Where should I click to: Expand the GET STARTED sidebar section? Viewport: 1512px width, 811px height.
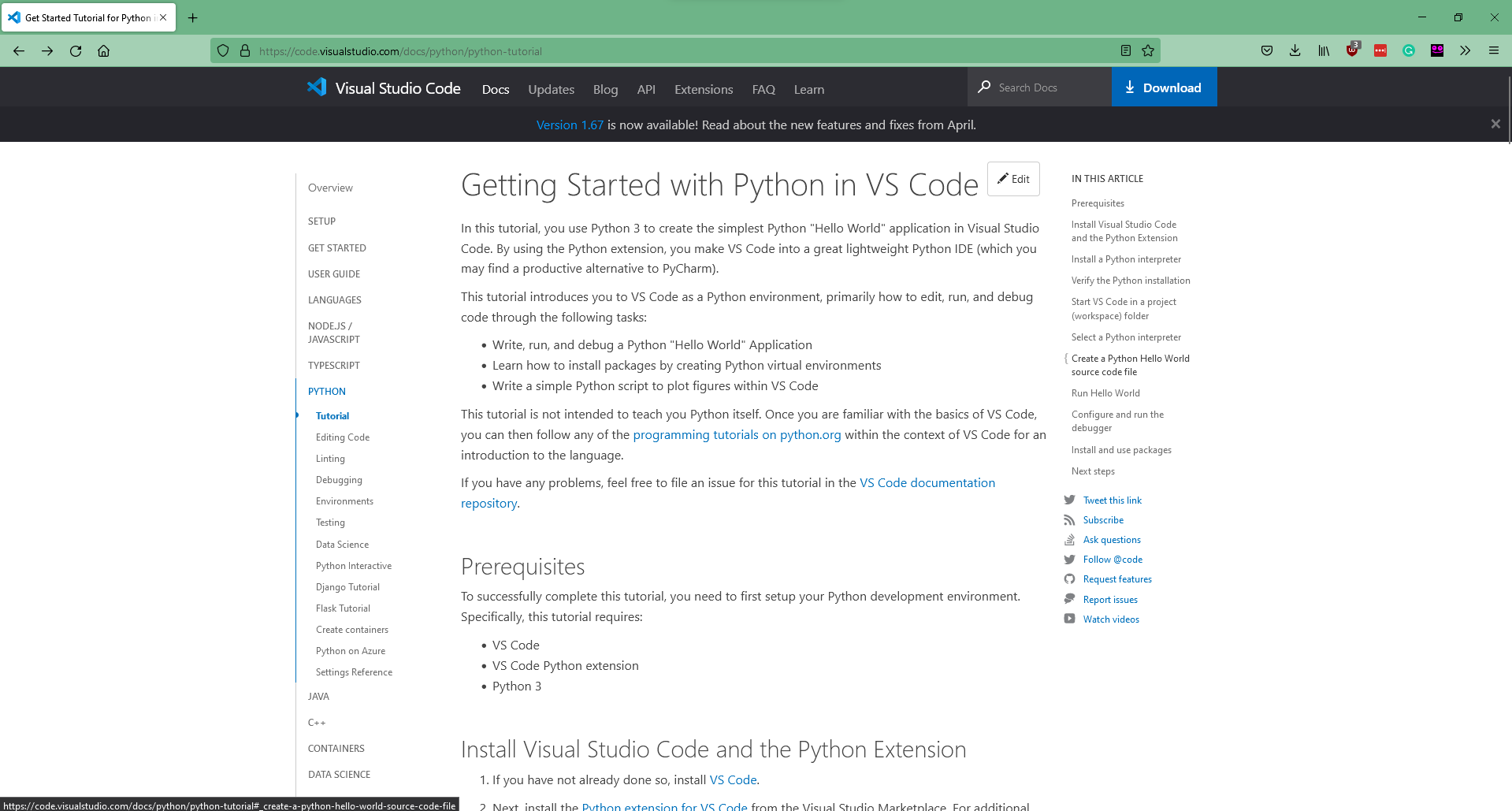pyautogui.click(x=336, y=247)
